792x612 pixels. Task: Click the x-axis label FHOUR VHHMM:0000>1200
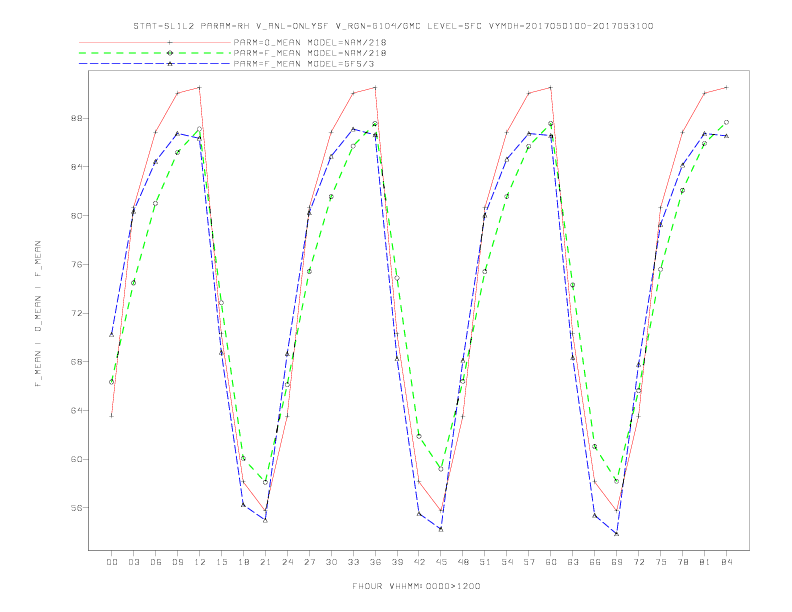pos(416,586)
